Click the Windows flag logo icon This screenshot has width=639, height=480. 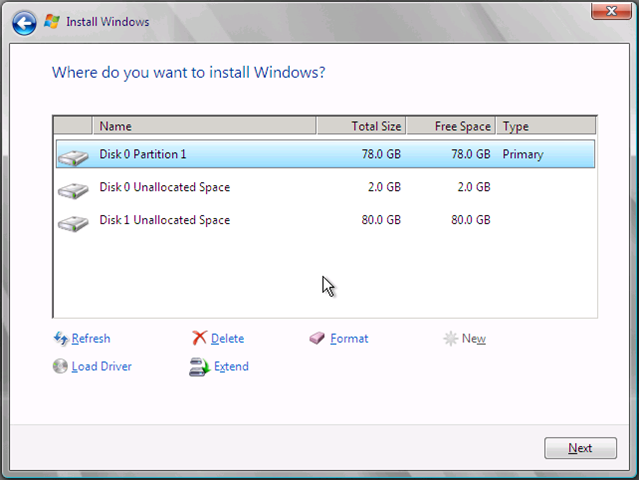pos(52,21)
